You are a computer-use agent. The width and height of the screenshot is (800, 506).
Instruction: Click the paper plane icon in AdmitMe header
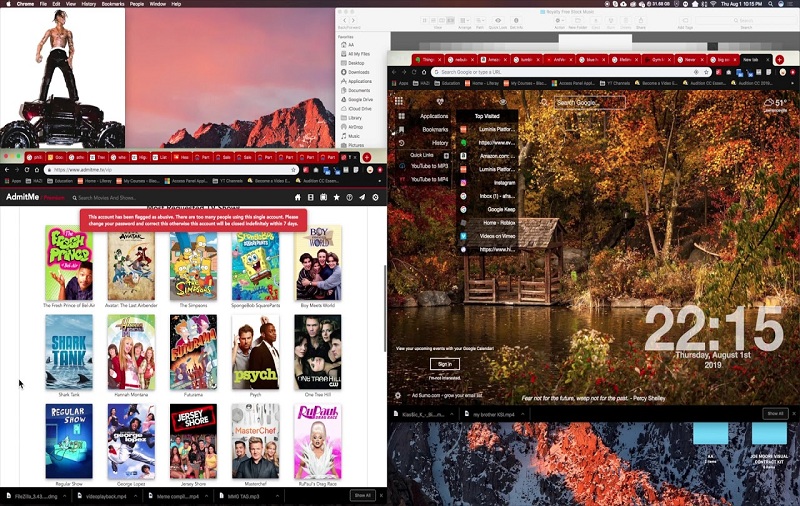click(x=362, y=197)
